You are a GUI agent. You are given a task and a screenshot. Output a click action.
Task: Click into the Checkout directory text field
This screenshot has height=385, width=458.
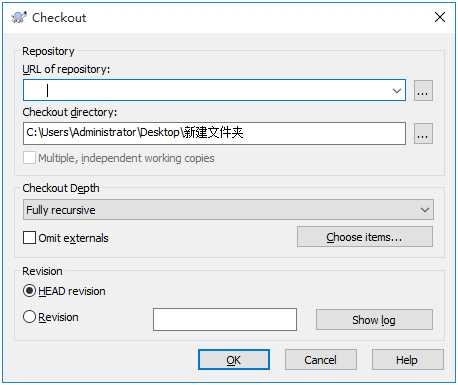[214, 133]
